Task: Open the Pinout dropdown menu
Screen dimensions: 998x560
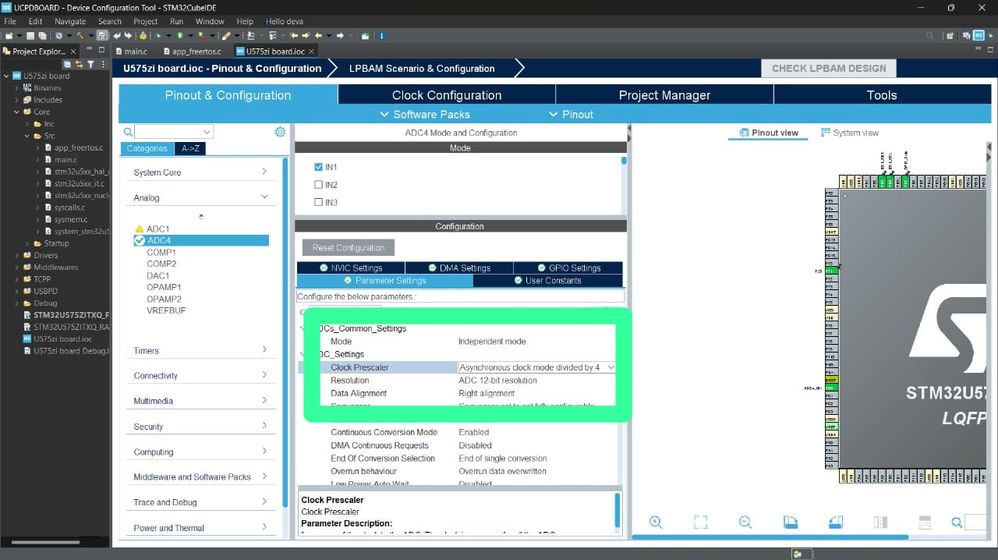Action: (x=571, y=115)
